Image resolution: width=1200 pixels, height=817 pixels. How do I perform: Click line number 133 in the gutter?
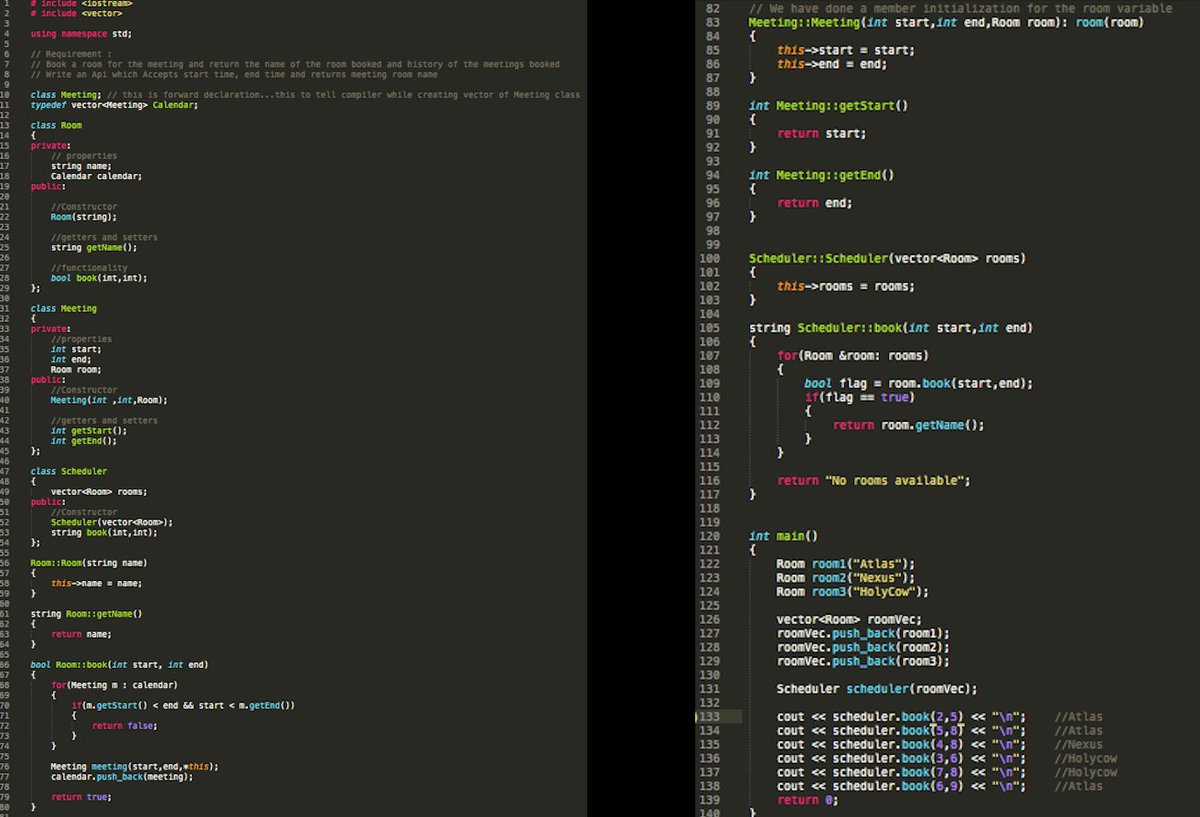coord(709,716)
